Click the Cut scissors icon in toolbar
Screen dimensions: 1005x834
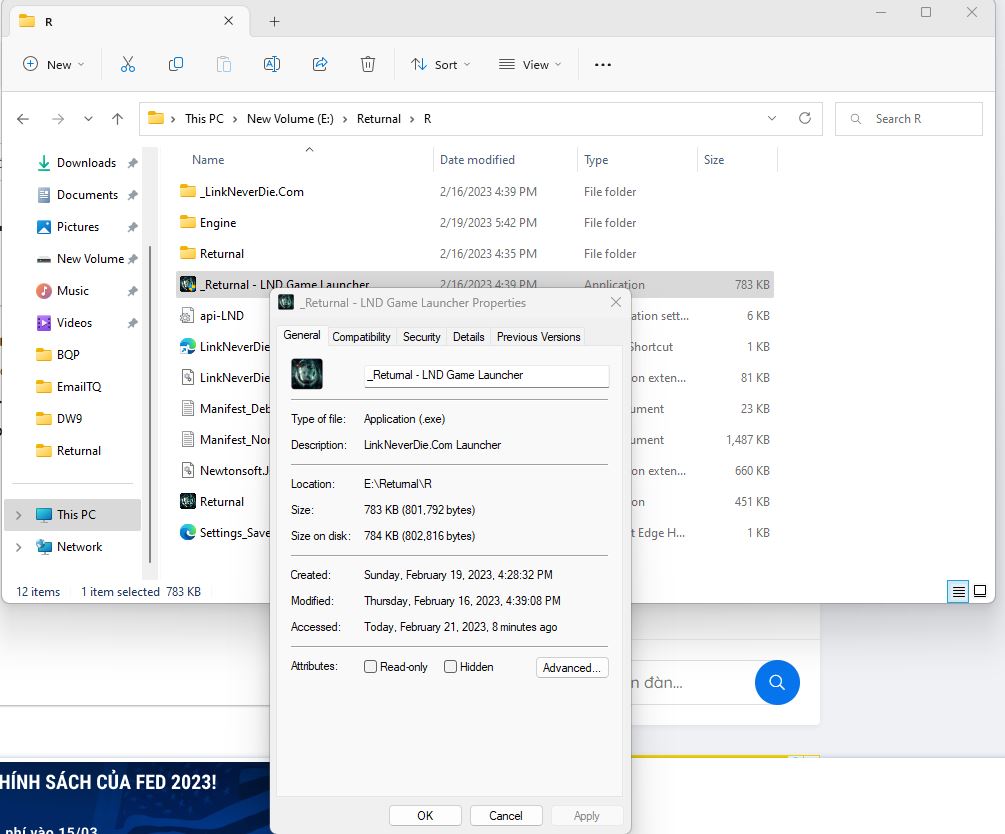coord(128,64)
